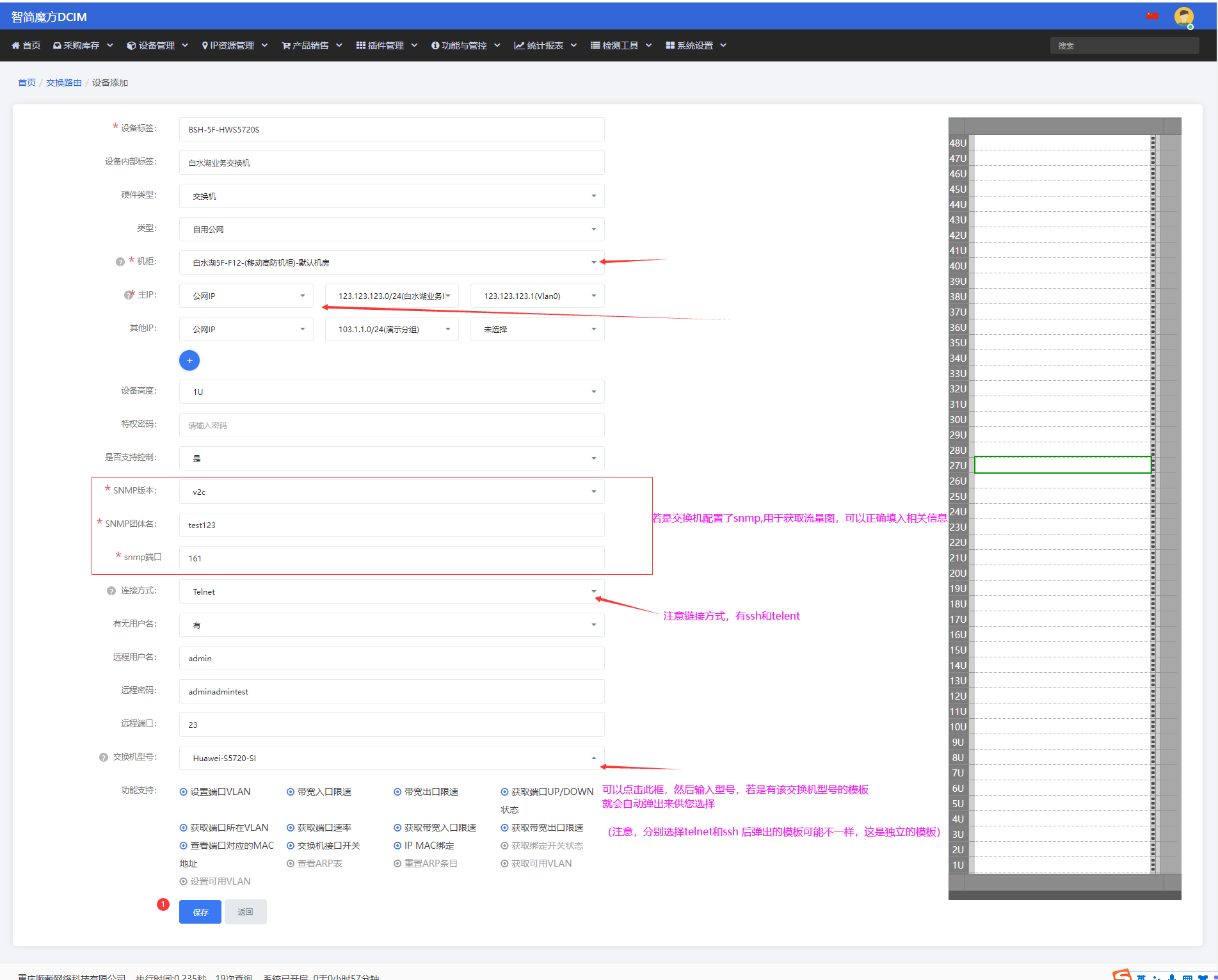Click the home icon 首页 in navbar
1218x980 pixels.
(26, 45)
